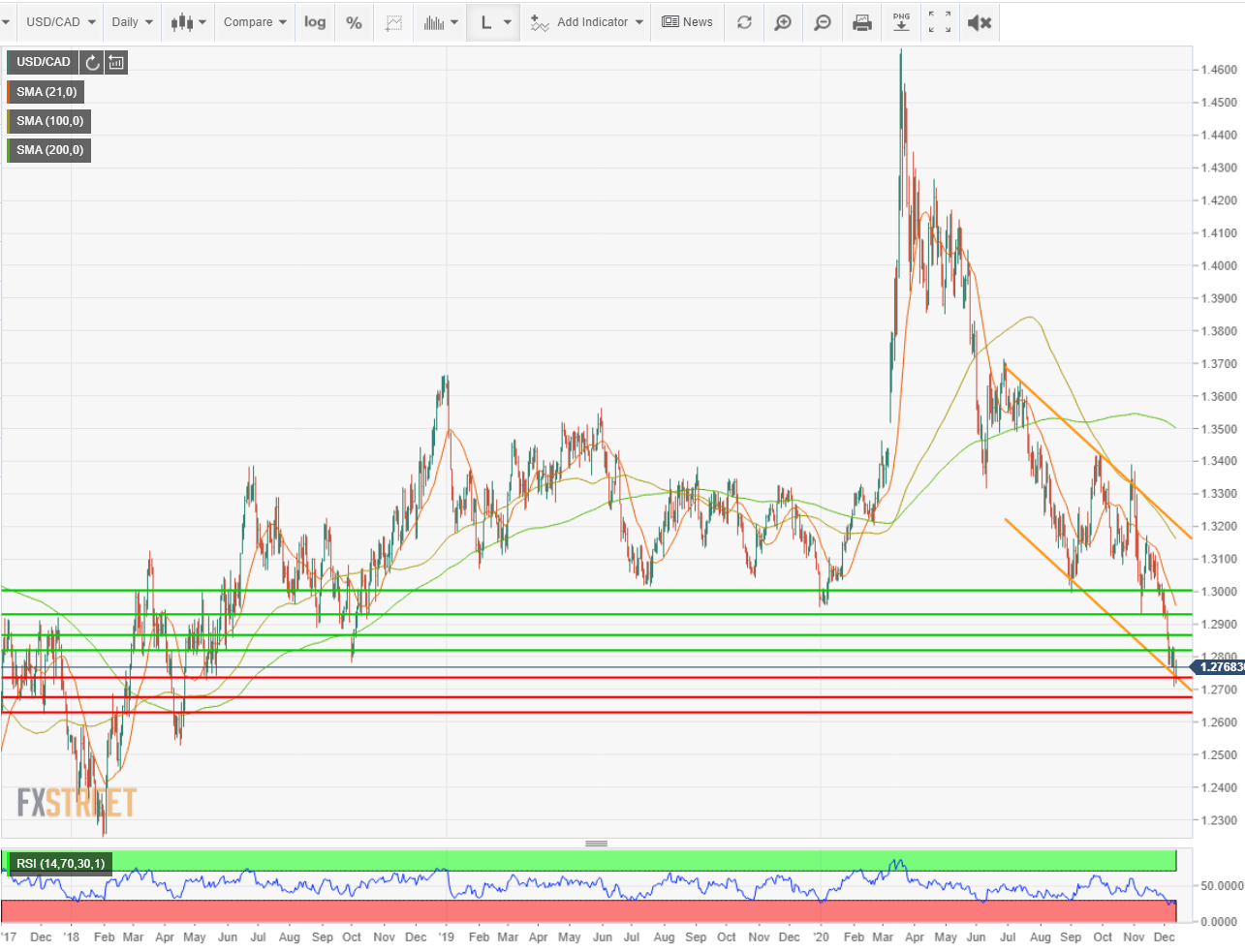Toggle logarithmic scale with log button

(314, 21)
